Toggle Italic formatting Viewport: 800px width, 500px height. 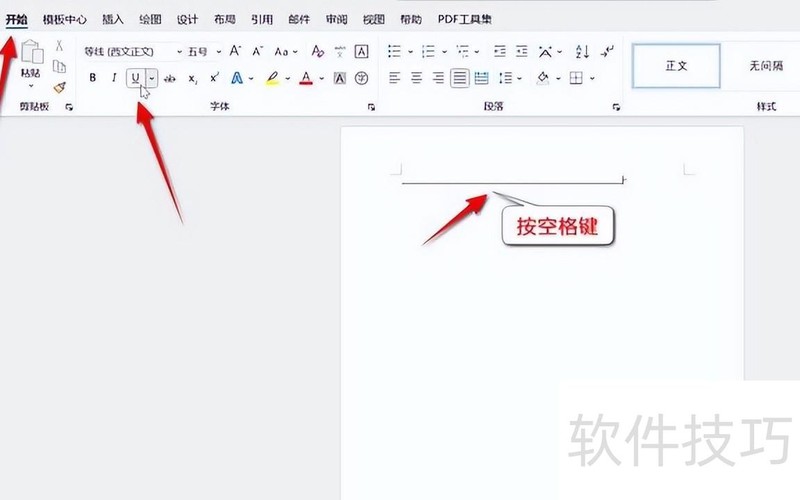[114, 78]
